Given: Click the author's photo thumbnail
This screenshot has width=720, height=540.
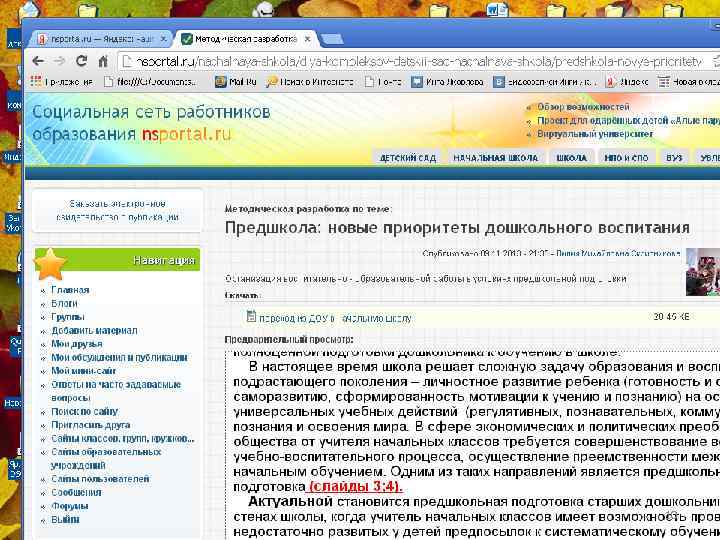Looking at the screenshot, I should [x=703, y=272].
